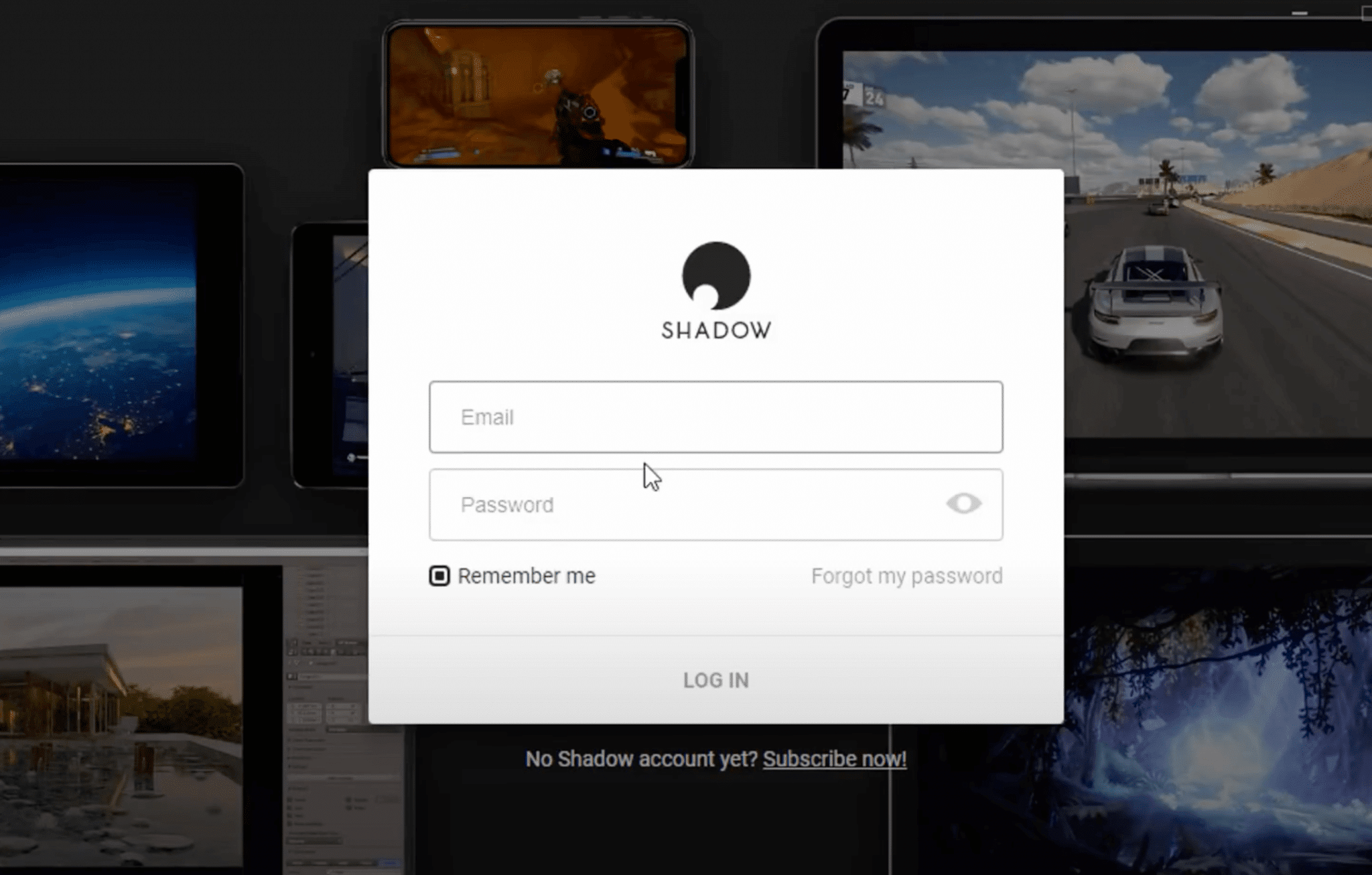Select the phone shooter game thumbnail
This screenshot has width=1372, height=875.
538,95
